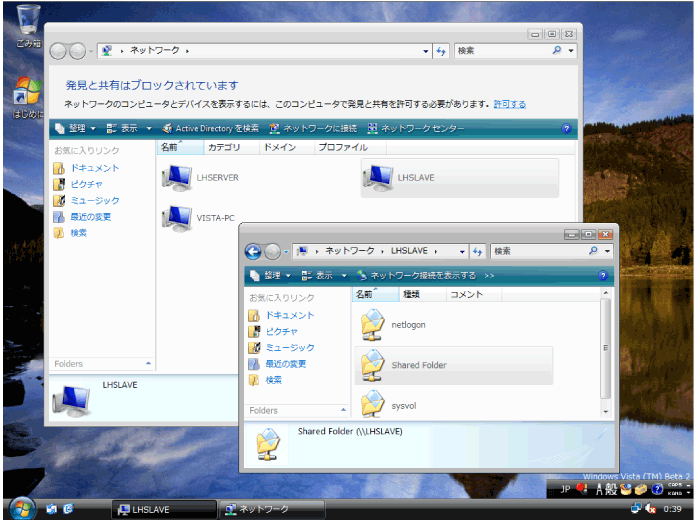Open ドキュメント link in Network window sidebar

click(95, 168)
